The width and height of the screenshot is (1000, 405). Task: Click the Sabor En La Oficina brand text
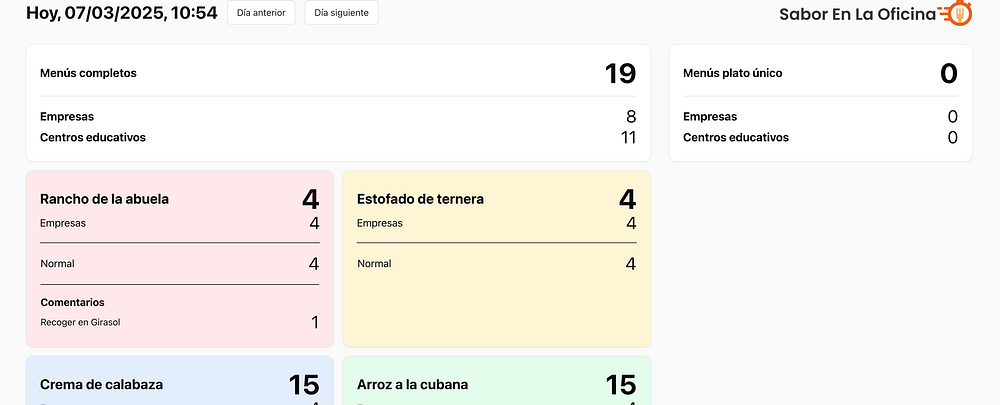[857, 14]
